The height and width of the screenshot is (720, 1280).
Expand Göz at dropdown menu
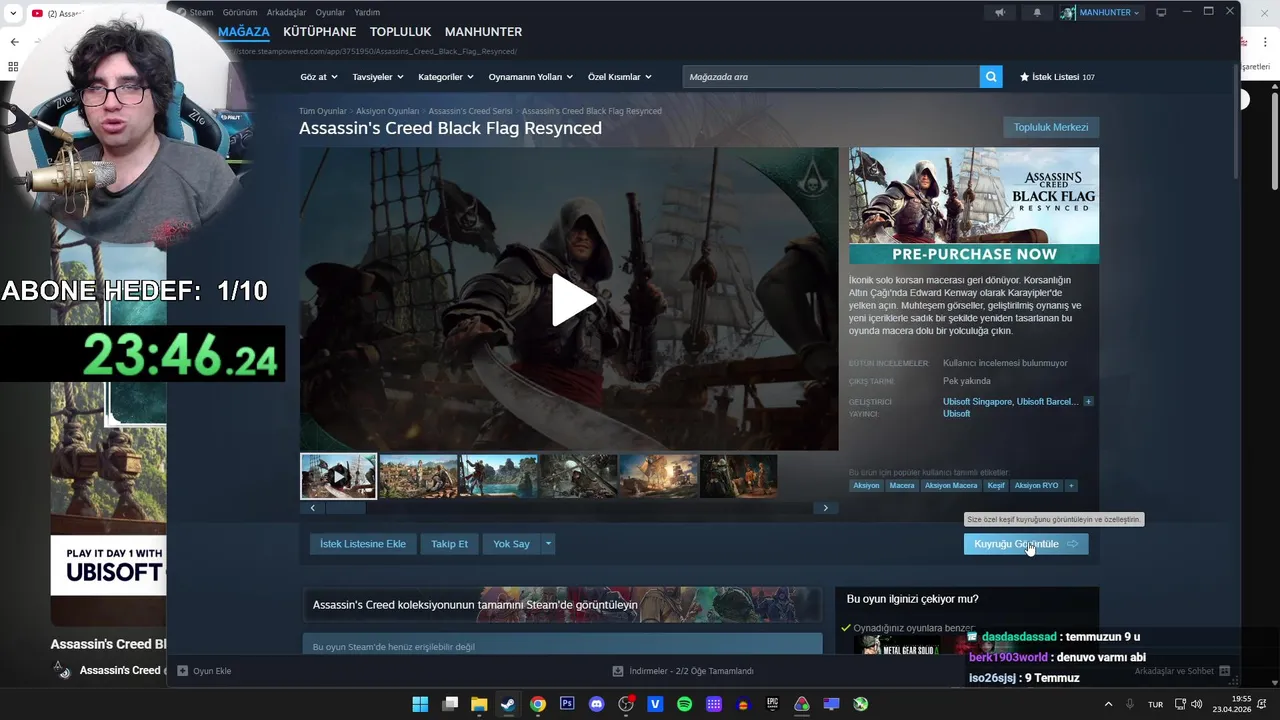319,77
